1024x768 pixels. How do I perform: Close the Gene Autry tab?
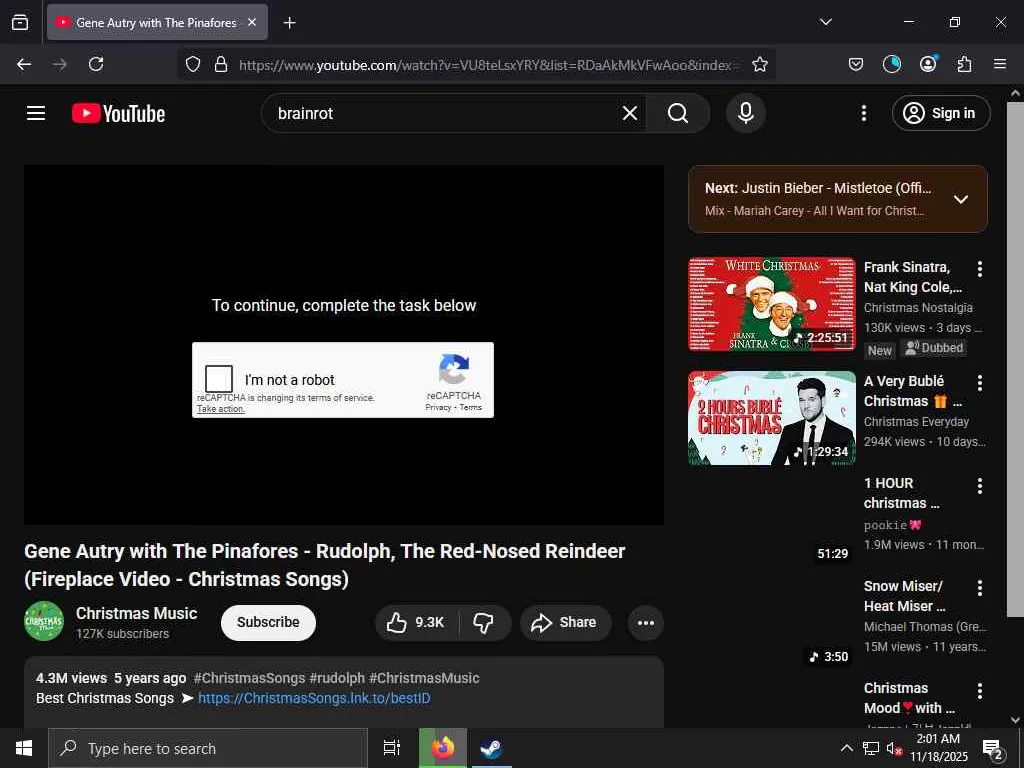pos(252,22)
